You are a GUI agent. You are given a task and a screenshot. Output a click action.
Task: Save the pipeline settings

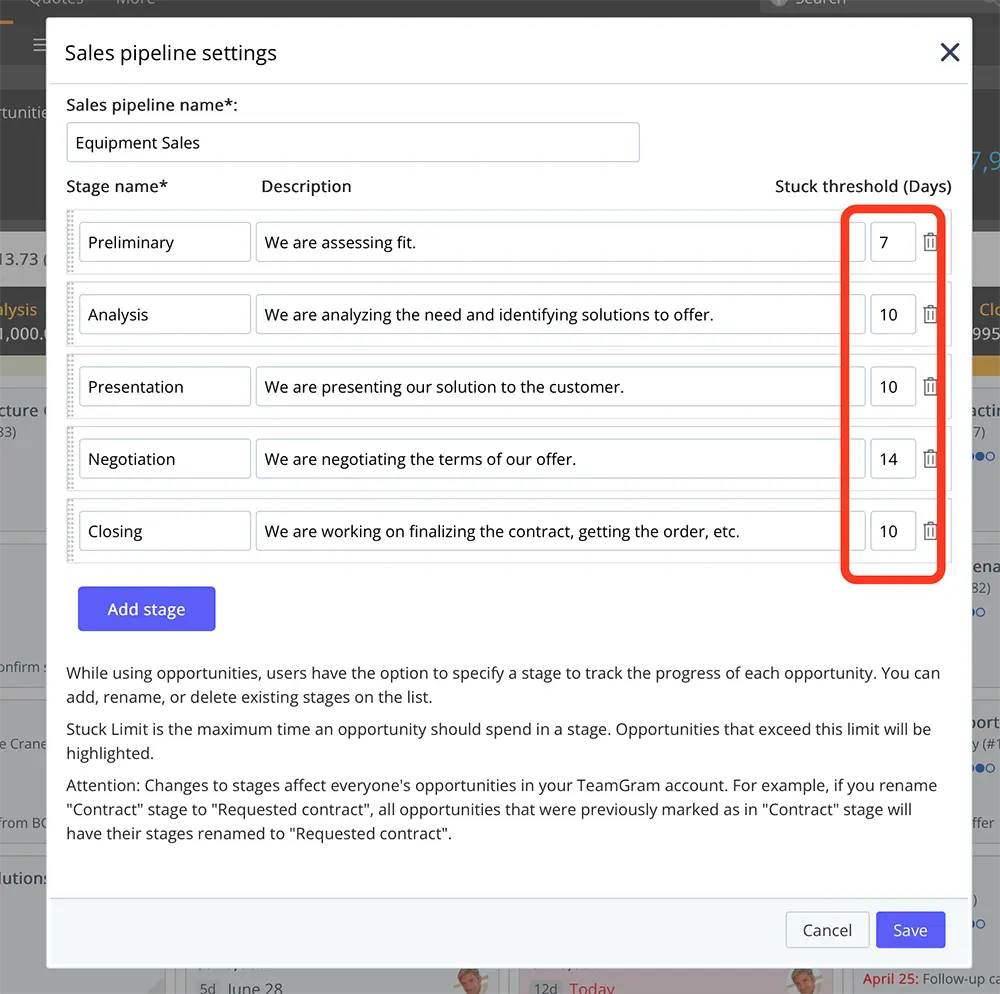pos(909,930)
